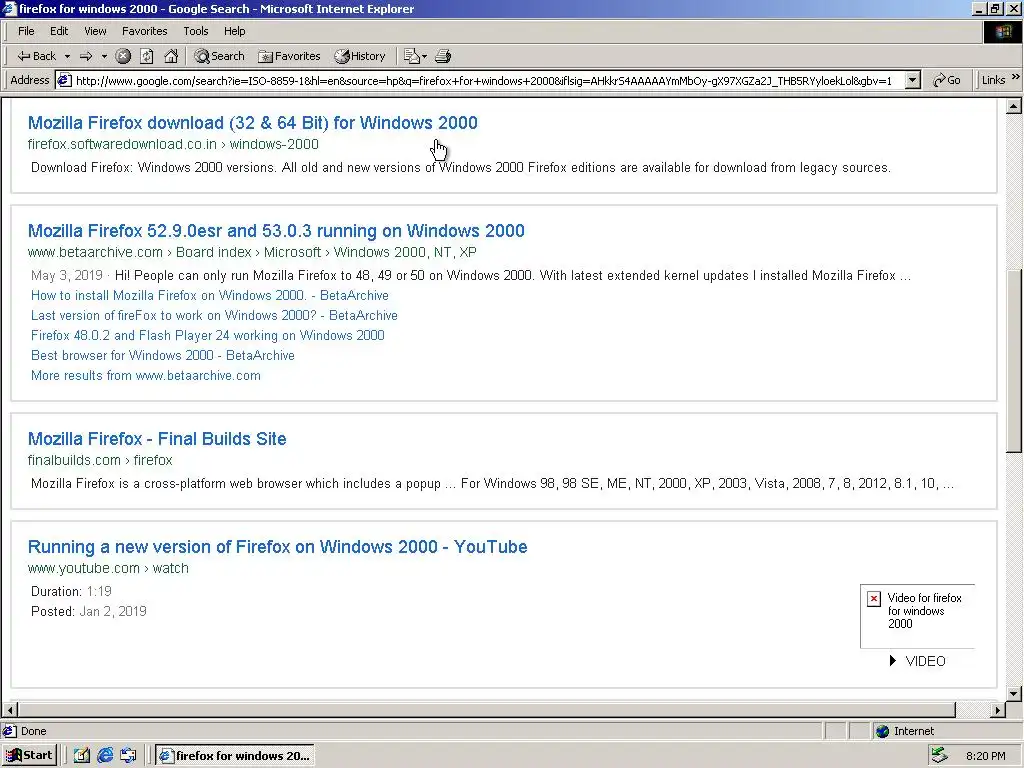The image size is (1024, 768).
Task: Open the Windows Start button
Action: (29, 756)
